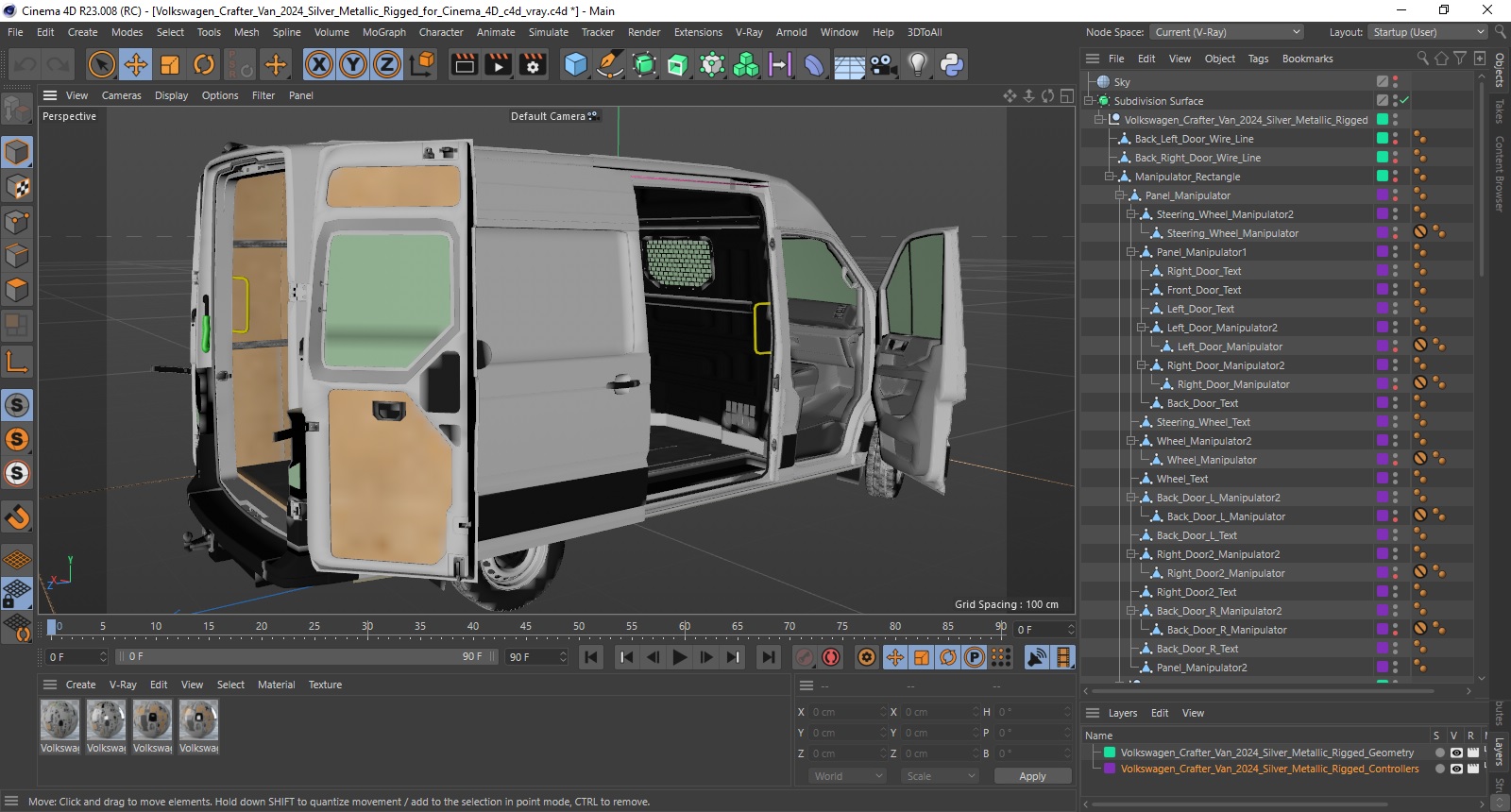Open the Python script icon
Image resolution: width=1511 pixels, height=812 pixels.
[x=951, y=64]
